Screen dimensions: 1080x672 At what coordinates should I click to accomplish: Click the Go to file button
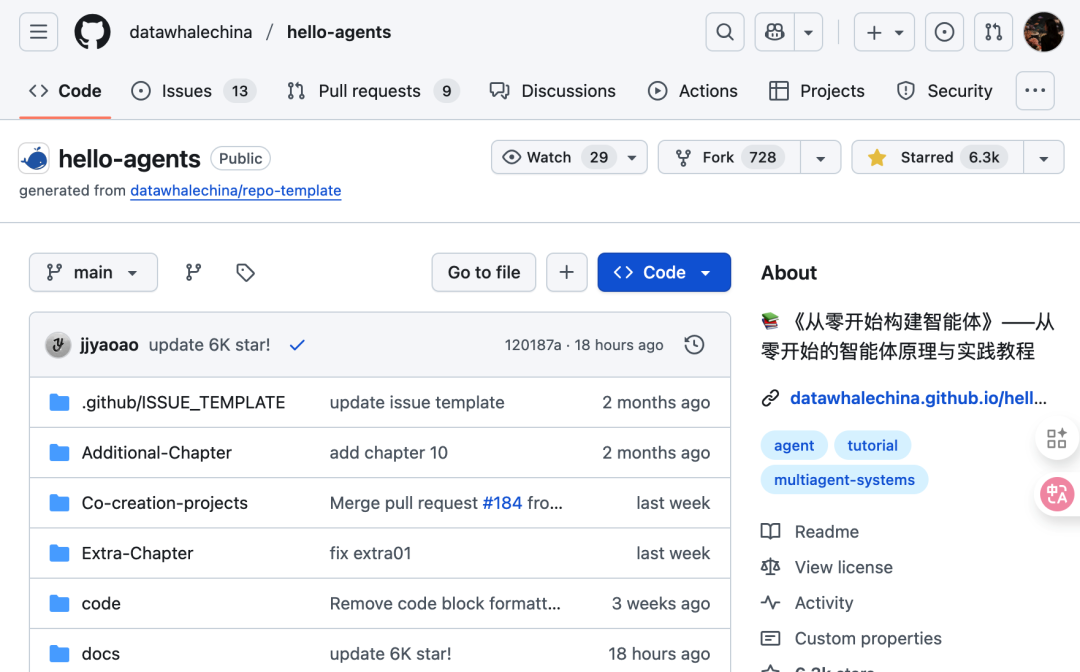(483, 272)
